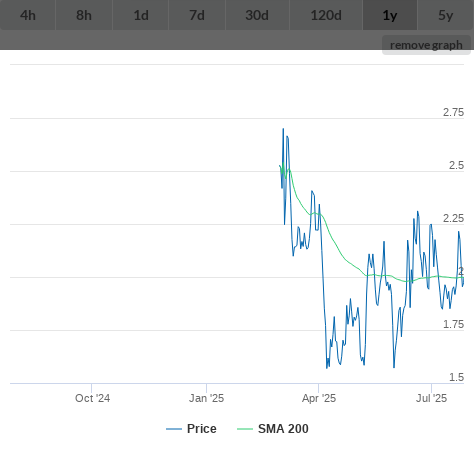This screenshot has height=455, width=474.
Task: Click the Jul '25 axis tick label
Action: (x=431, y=398)
